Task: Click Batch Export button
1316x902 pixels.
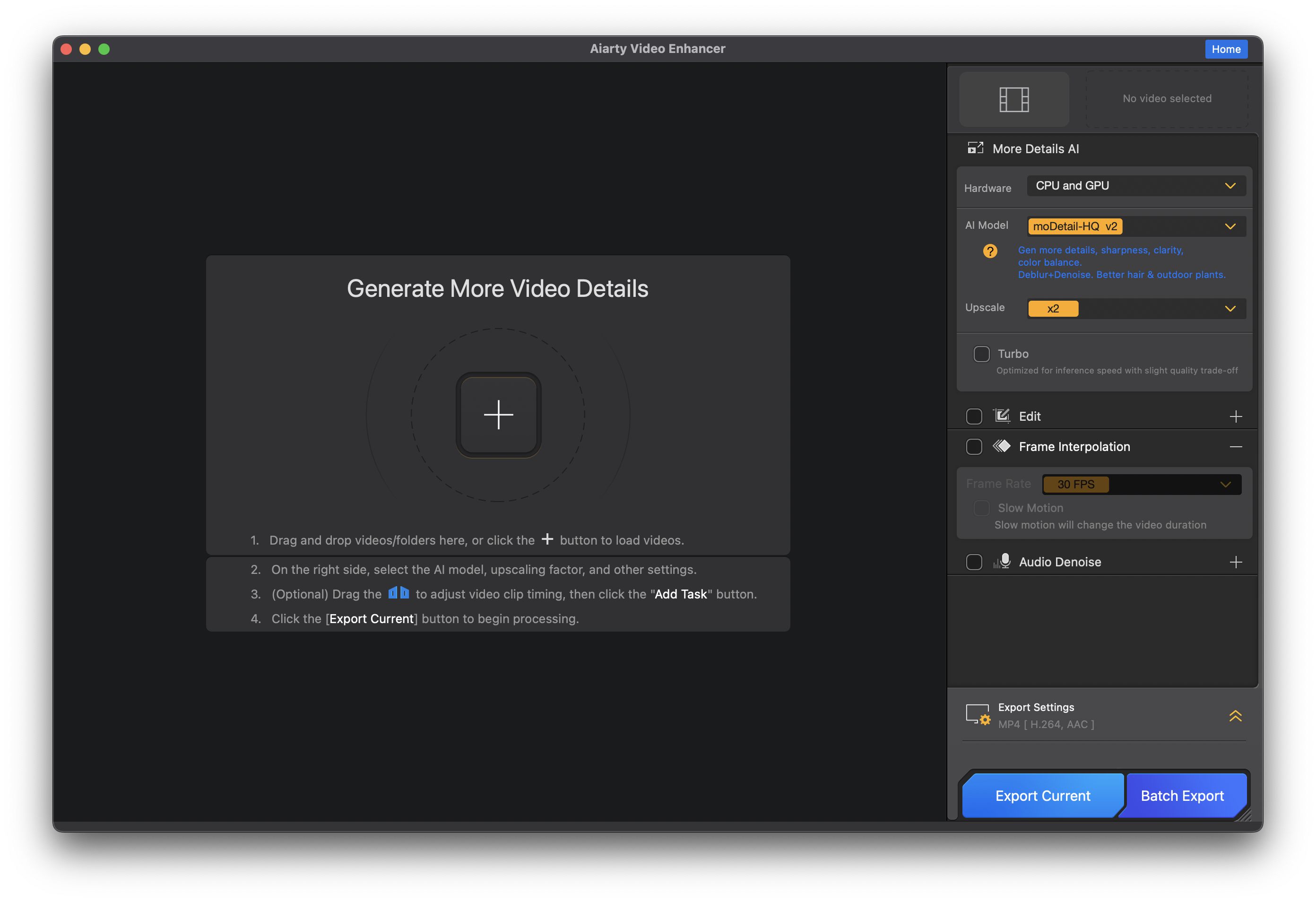Action: (x=1182, y=795)
